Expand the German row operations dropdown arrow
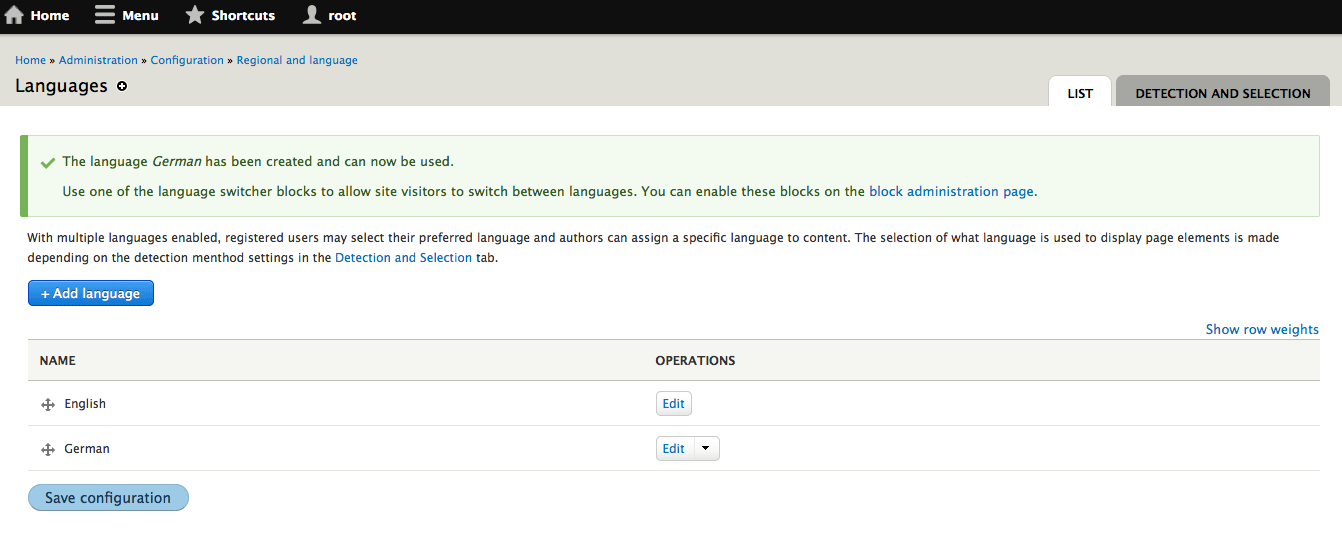 coord(705,449)
